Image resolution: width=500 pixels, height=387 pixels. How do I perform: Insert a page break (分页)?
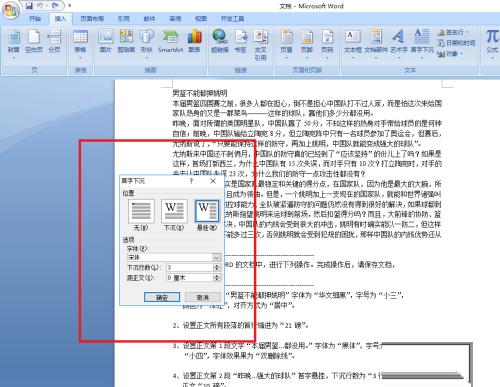pyautogui.click(x=54, y=42)
